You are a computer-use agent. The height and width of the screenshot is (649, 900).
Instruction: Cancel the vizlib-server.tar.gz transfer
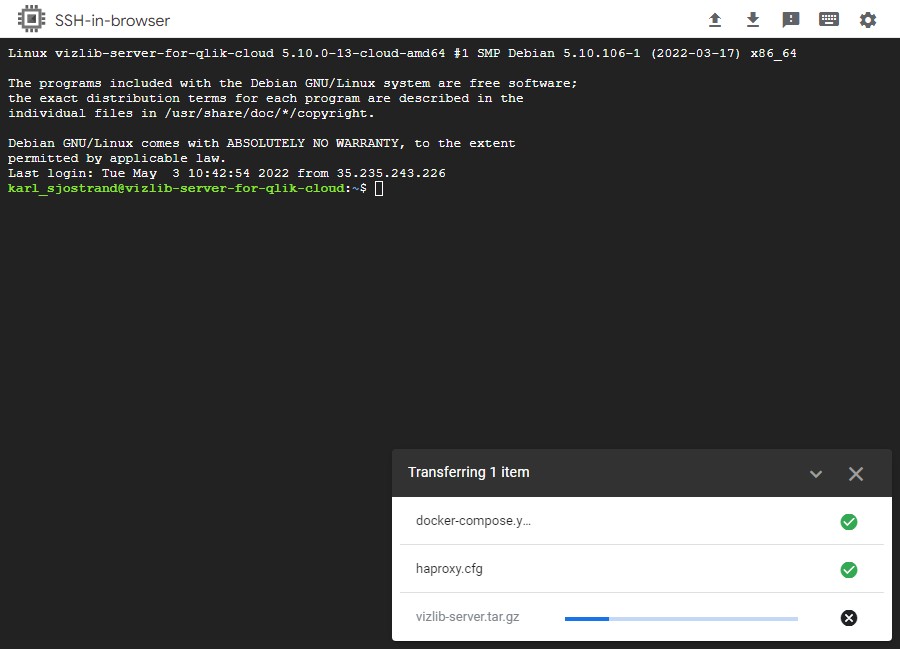click(x=849, y=617)
